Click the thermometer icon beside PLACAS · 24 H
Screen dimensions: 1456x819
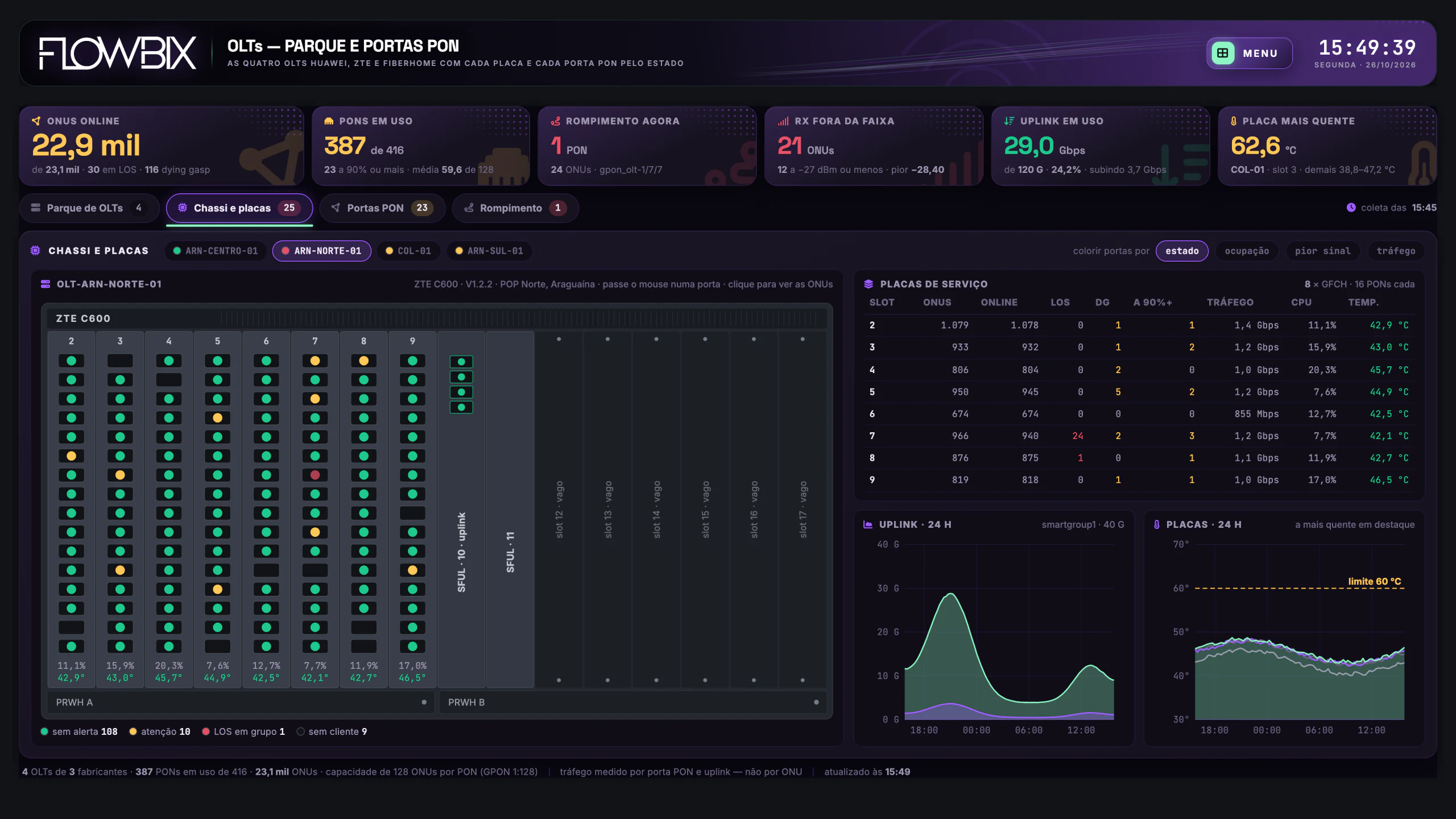coord(1156,524)
